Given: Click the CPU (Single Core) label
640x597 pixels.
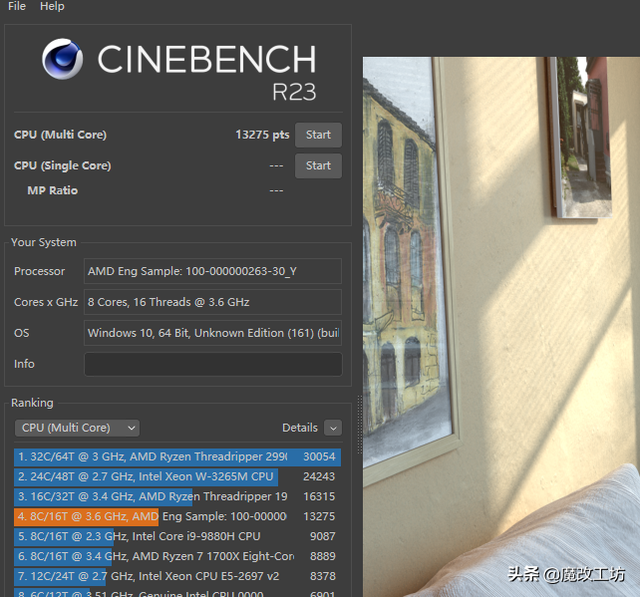Looking at the screenshot, I should (x=62, y=166).
